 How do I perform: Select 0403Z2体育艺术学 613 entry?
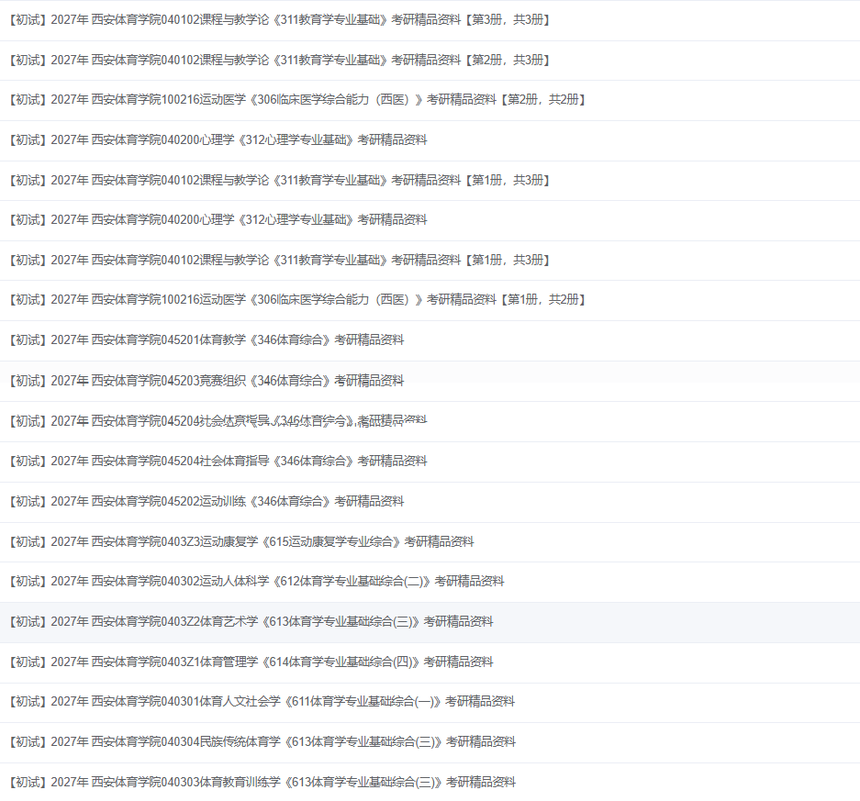tap(251, 622)
